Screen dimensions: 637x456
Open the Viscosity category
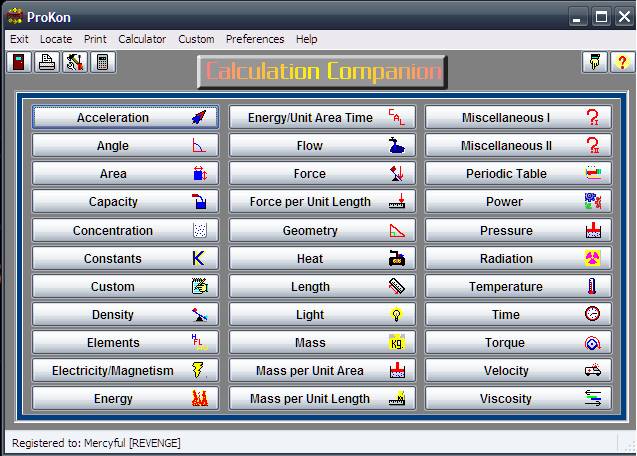pos(518,398)
